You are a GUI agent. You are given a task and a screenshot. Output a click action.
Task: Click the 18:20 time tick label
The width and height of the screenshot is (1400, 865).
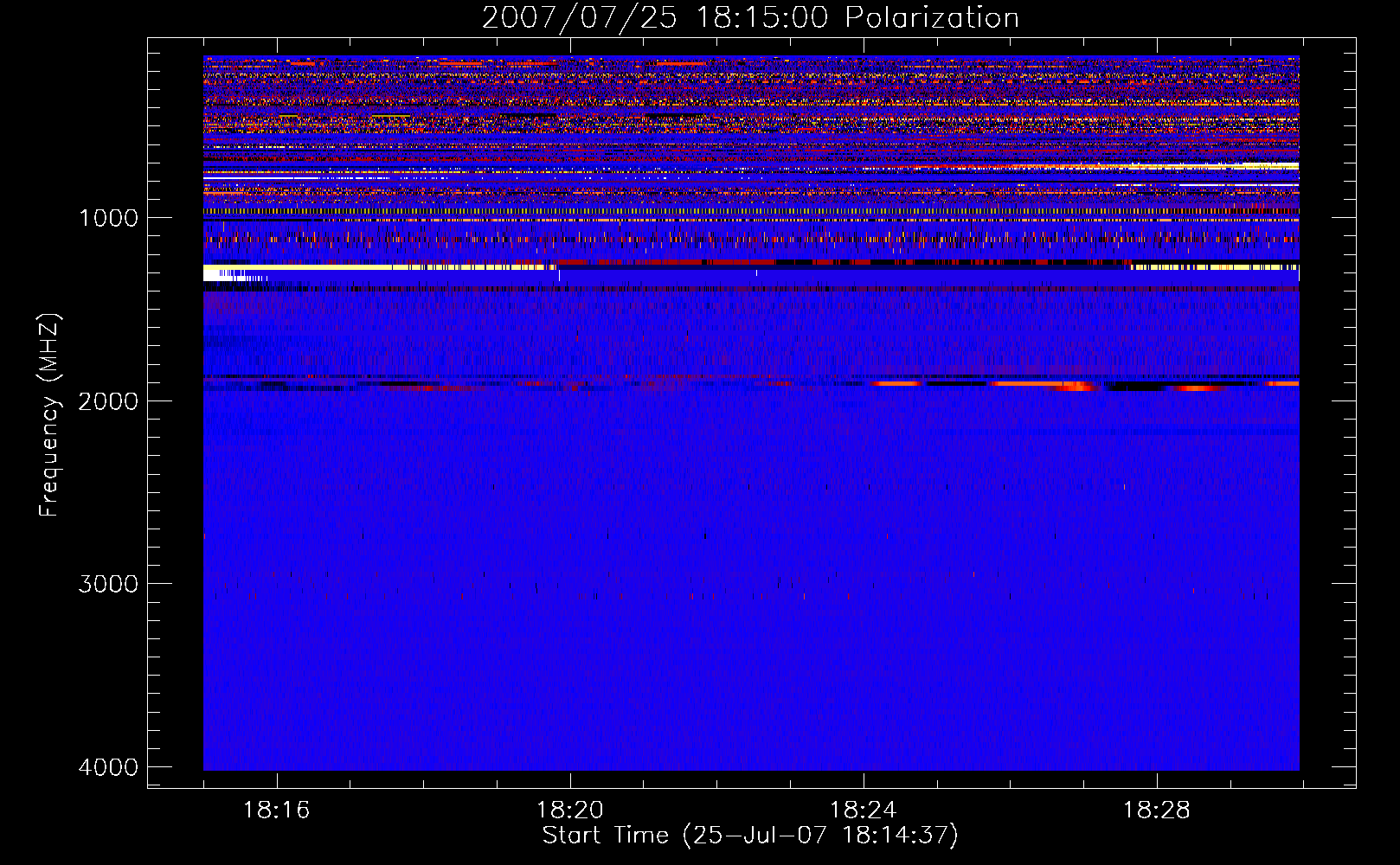(570, 811)
